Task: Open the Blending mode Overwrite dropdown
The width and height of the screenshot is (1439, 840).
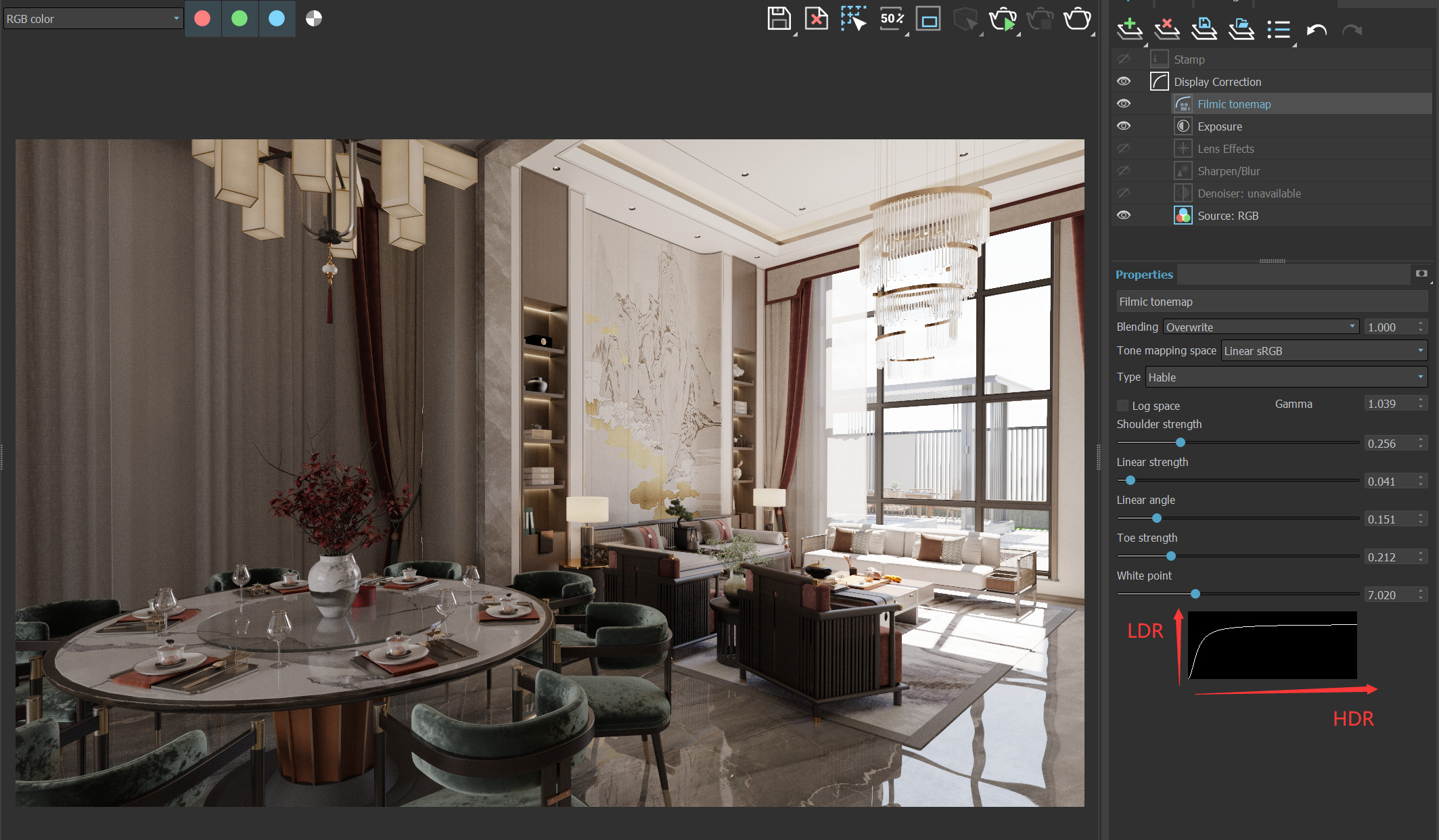Action: pyautogui.click(x=1261, y=327)
